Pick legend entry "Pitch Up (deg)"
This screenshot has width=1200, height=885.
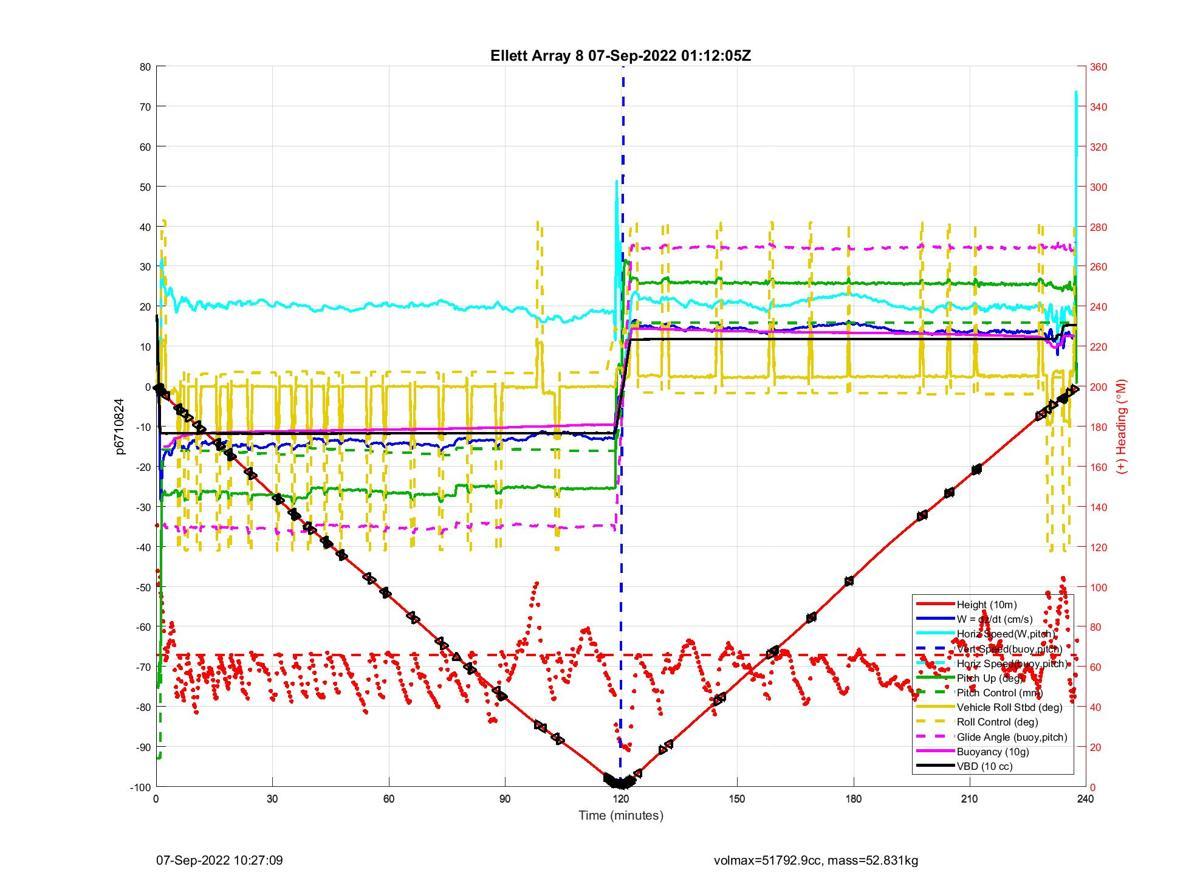tap(990, 678)
